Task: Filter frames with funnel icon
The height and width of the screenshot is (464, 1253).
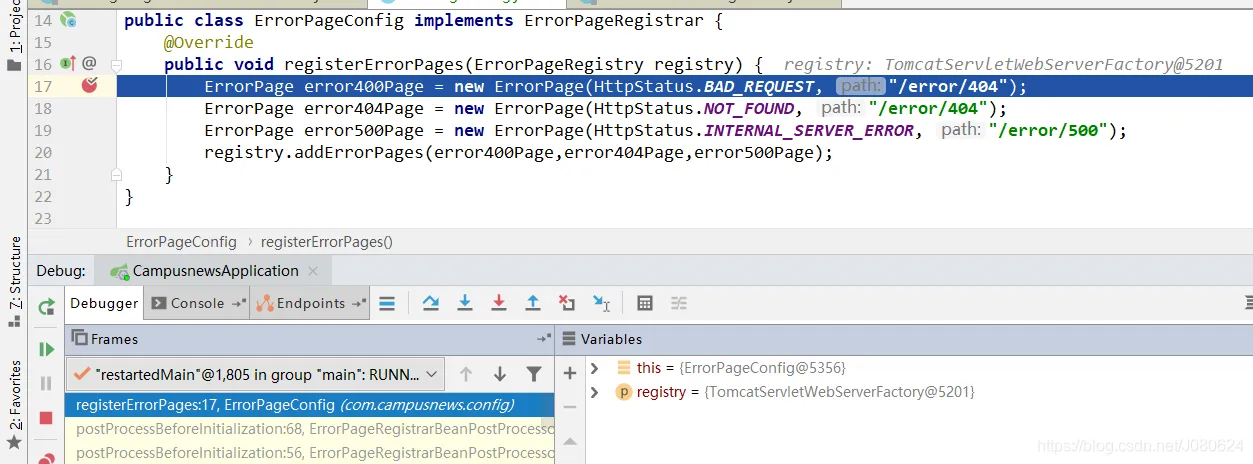Action: [534, 374]
